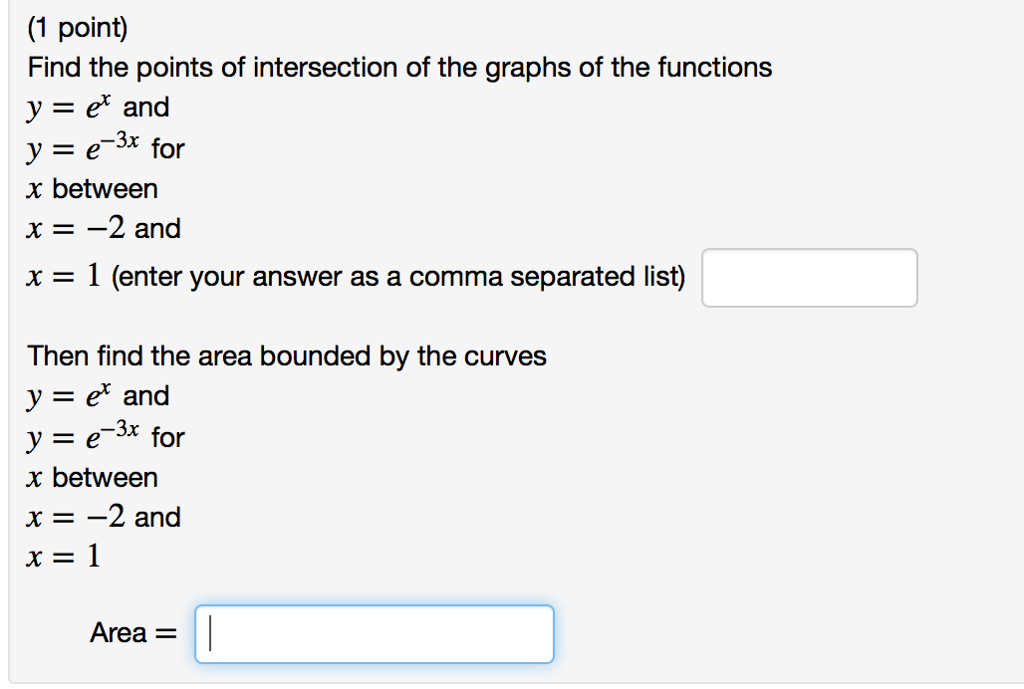The image size is (1024, 689).
Task: Click the word for after y = e^-3x
Action: pyautogui.click(x=168, y=147)
